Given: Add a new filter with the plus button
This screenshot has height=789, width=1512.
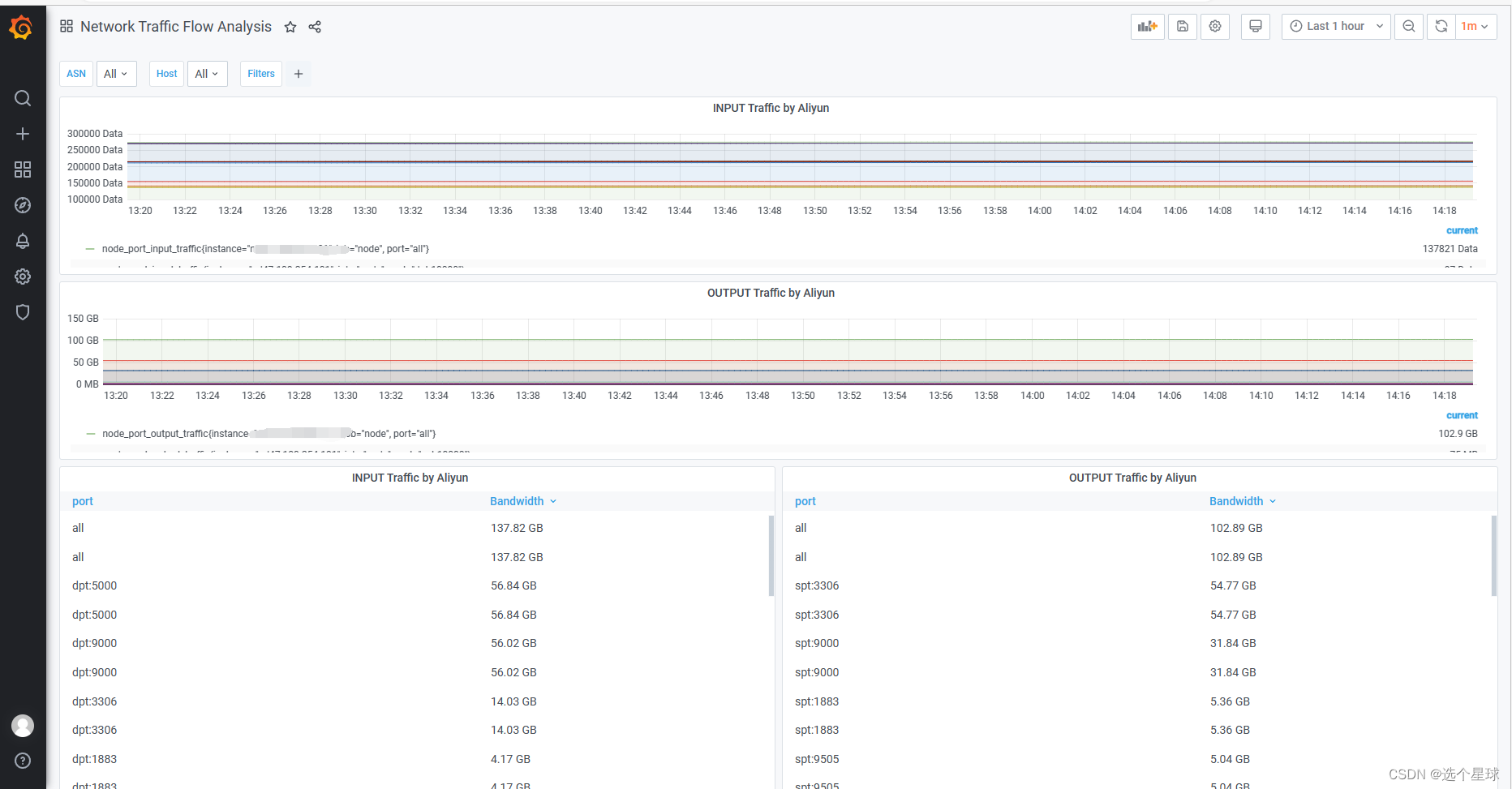Looking at the screenshot, I should click(x=298, y=74).
